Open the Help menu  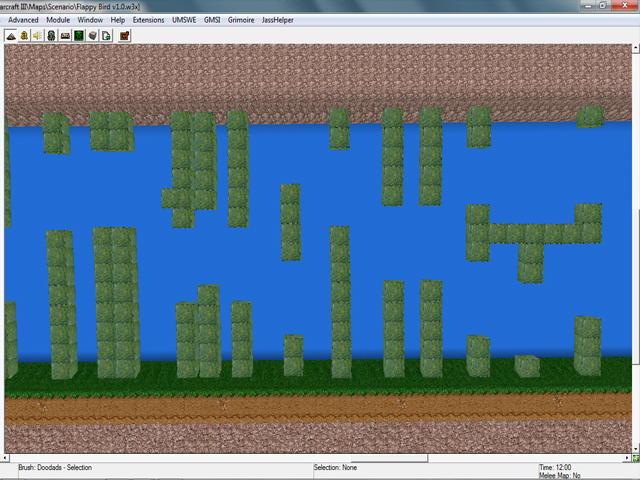118,20
